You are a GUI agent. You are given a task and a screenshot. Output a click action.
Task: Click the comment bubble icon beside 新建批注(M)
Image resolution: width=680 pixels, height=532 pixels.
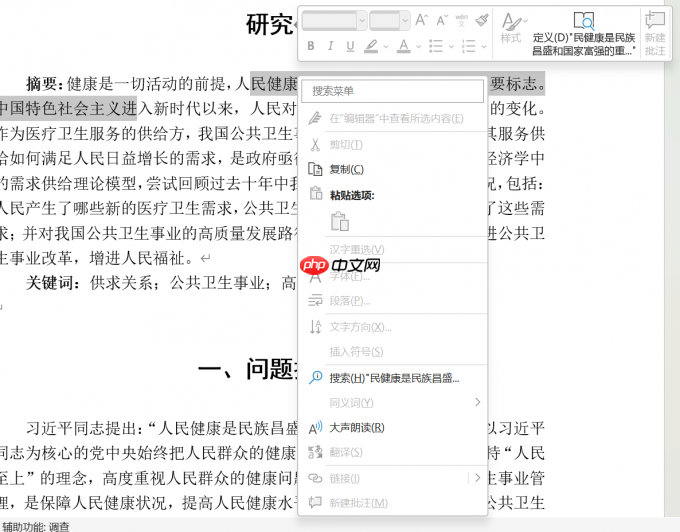(x=315, y=503)
